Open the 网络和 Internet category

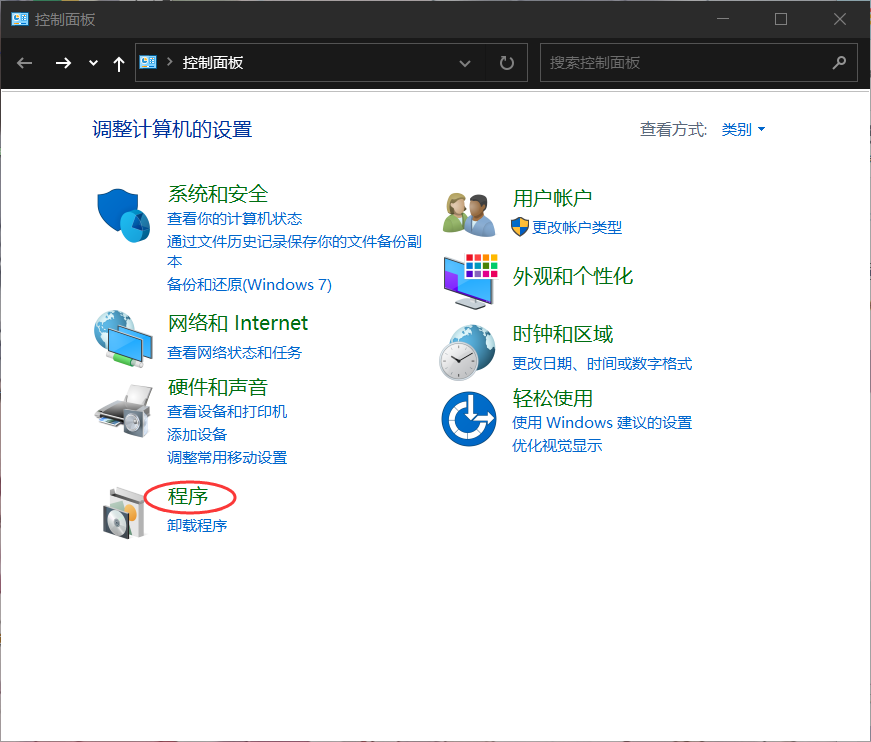pyautogui.click(x=238, y=323)
